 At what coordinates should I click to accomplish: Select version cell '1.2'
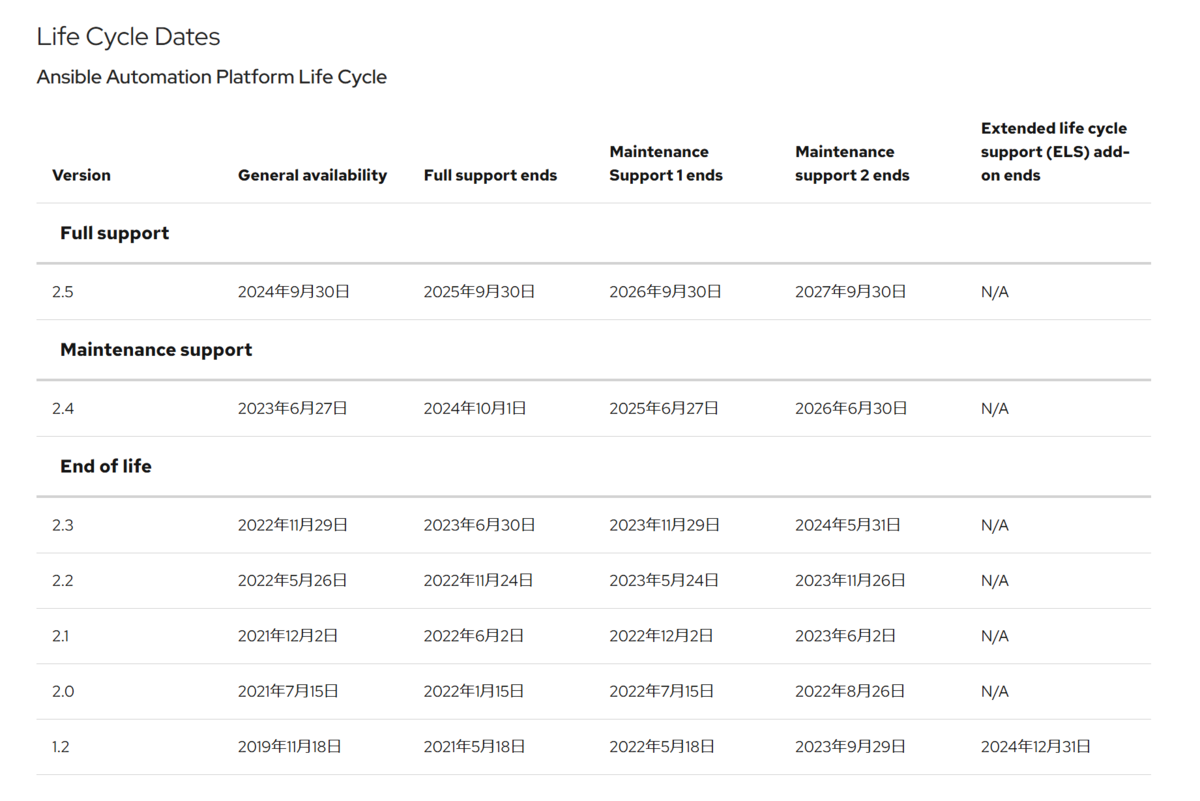pos(61,747)
